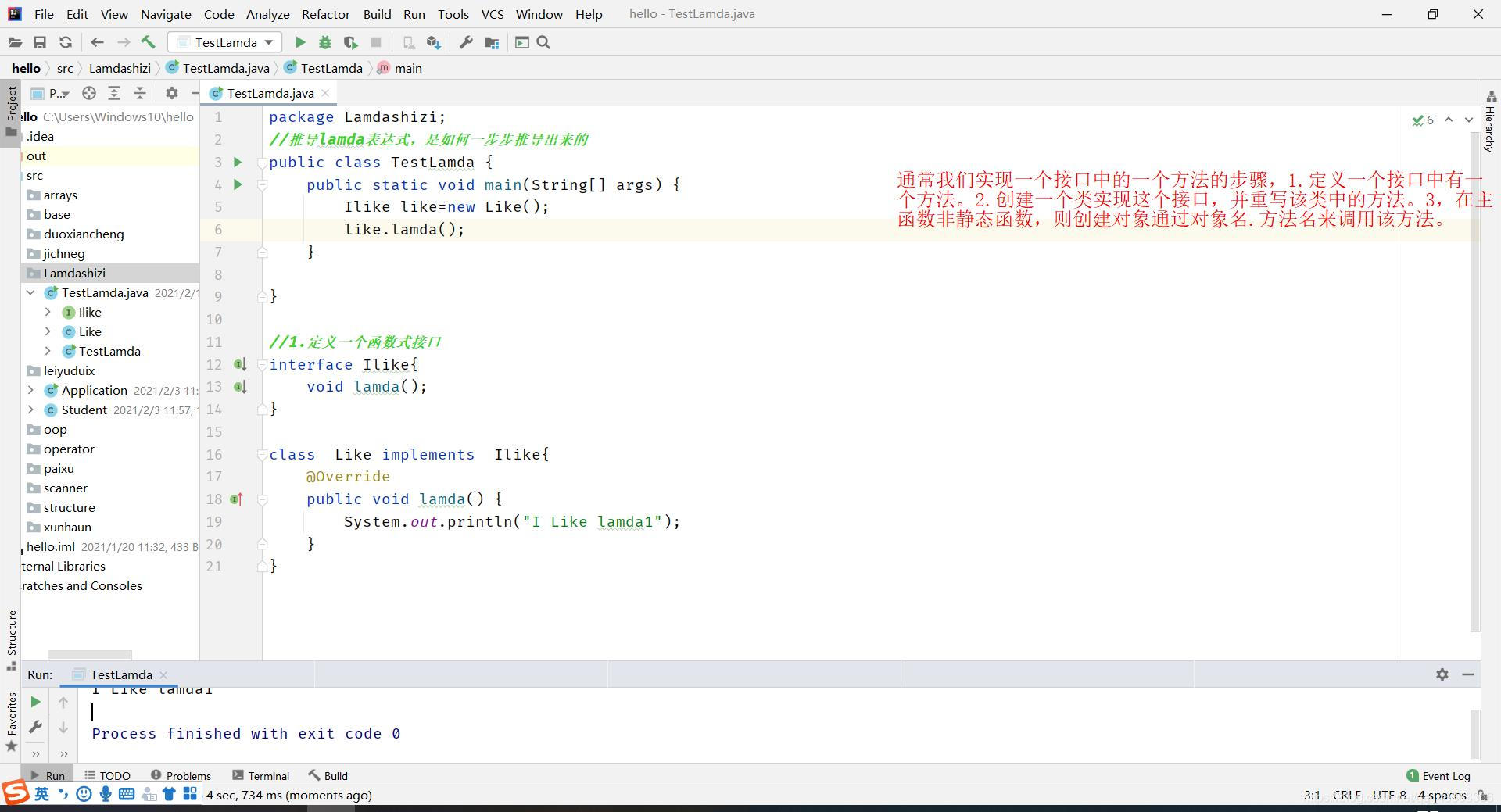Open Project Structure icon in toolbar
1501x812 pixels.
click(x=492, y=42)
